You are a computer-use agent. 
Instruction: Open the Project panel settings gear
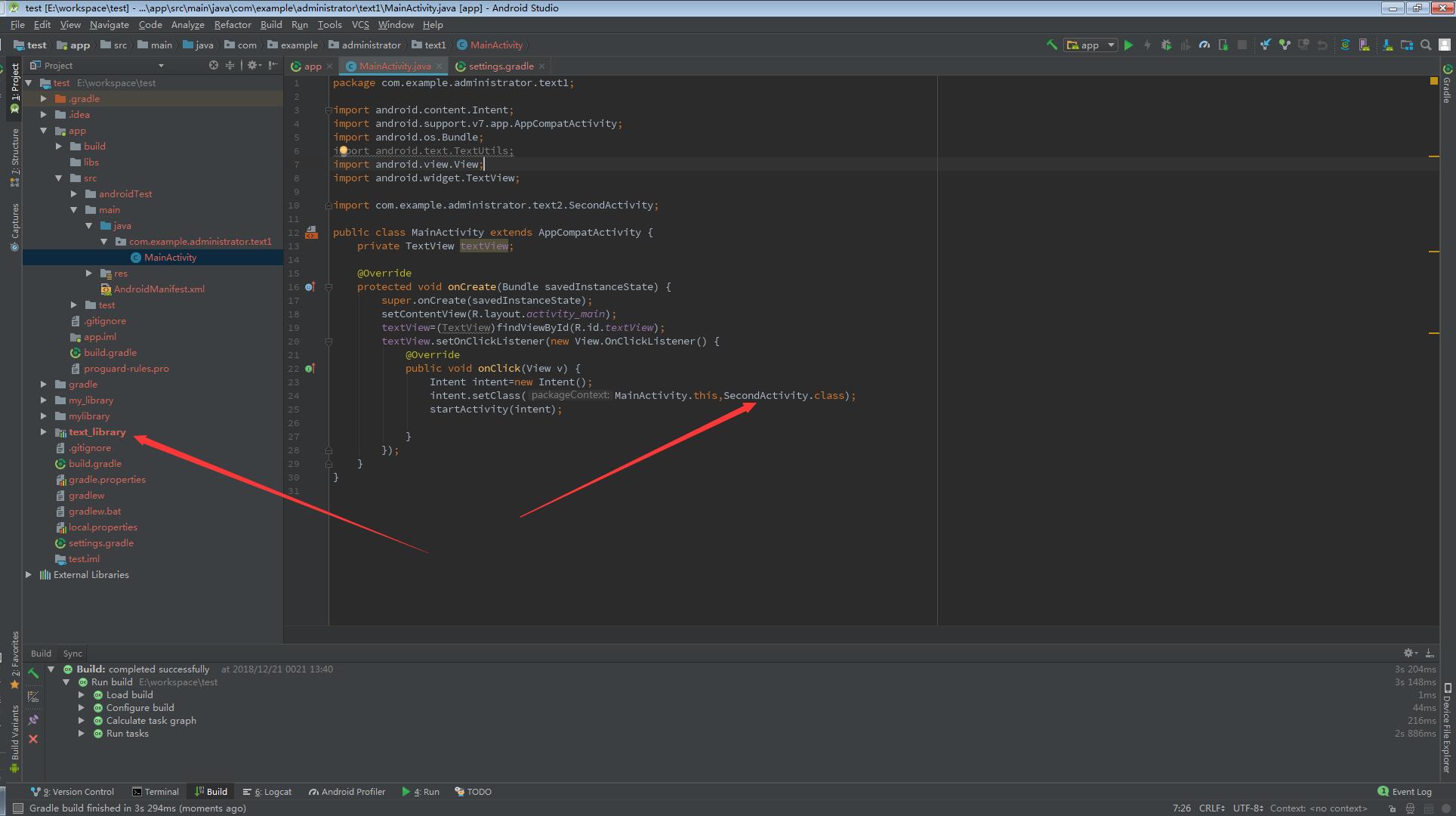click(252, 66)
